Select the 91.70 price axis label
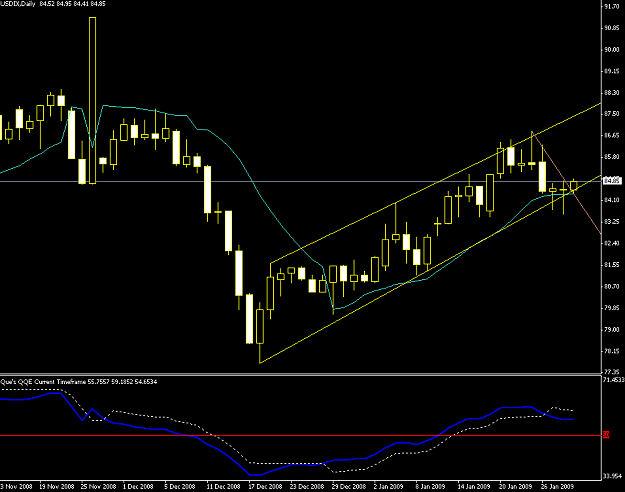The height and width of the screenshot is (492, 625). 612,6
